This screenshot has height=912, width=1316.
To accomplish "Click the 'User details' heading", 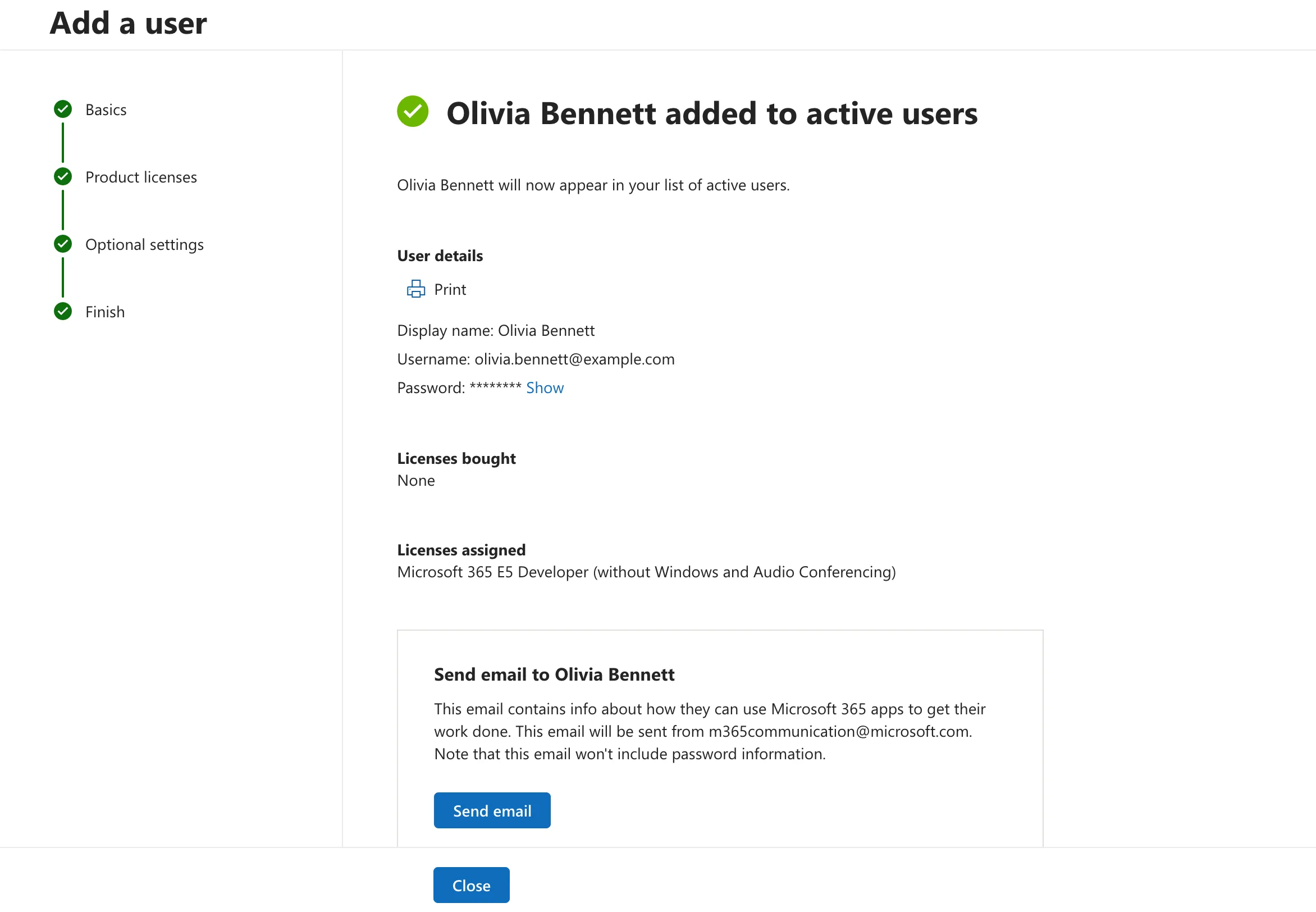I will [440, 256].
